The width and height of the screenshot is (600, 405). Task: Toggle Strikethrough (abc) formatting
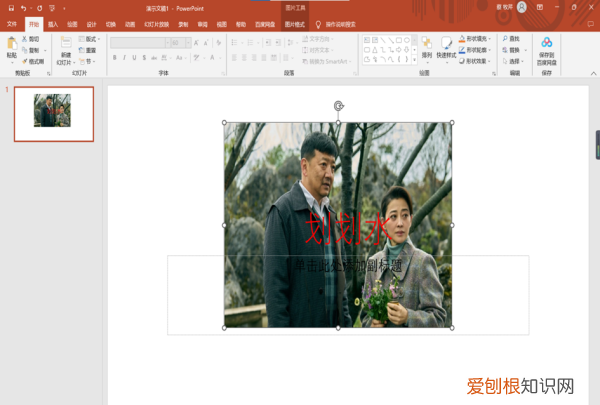click(154, 57)
